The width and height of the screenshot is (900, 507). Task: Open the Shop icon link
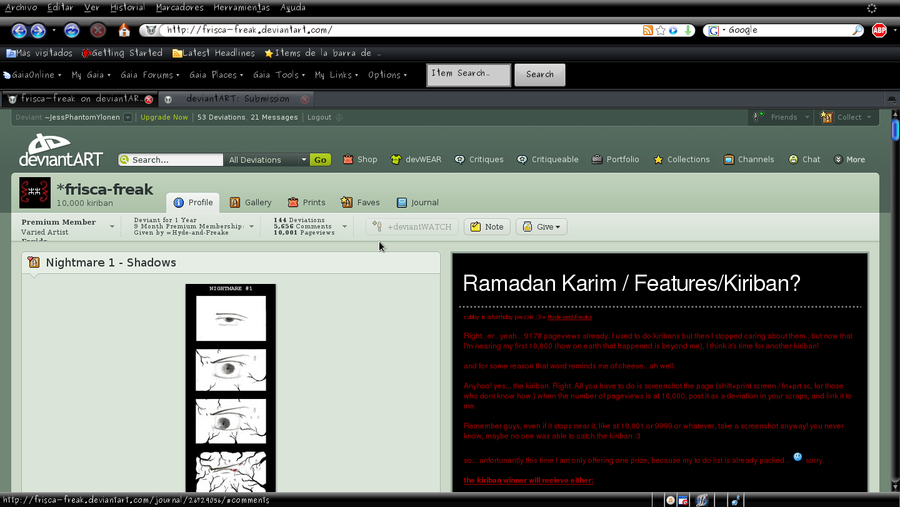pyautogui.click(x=360, y=159)
